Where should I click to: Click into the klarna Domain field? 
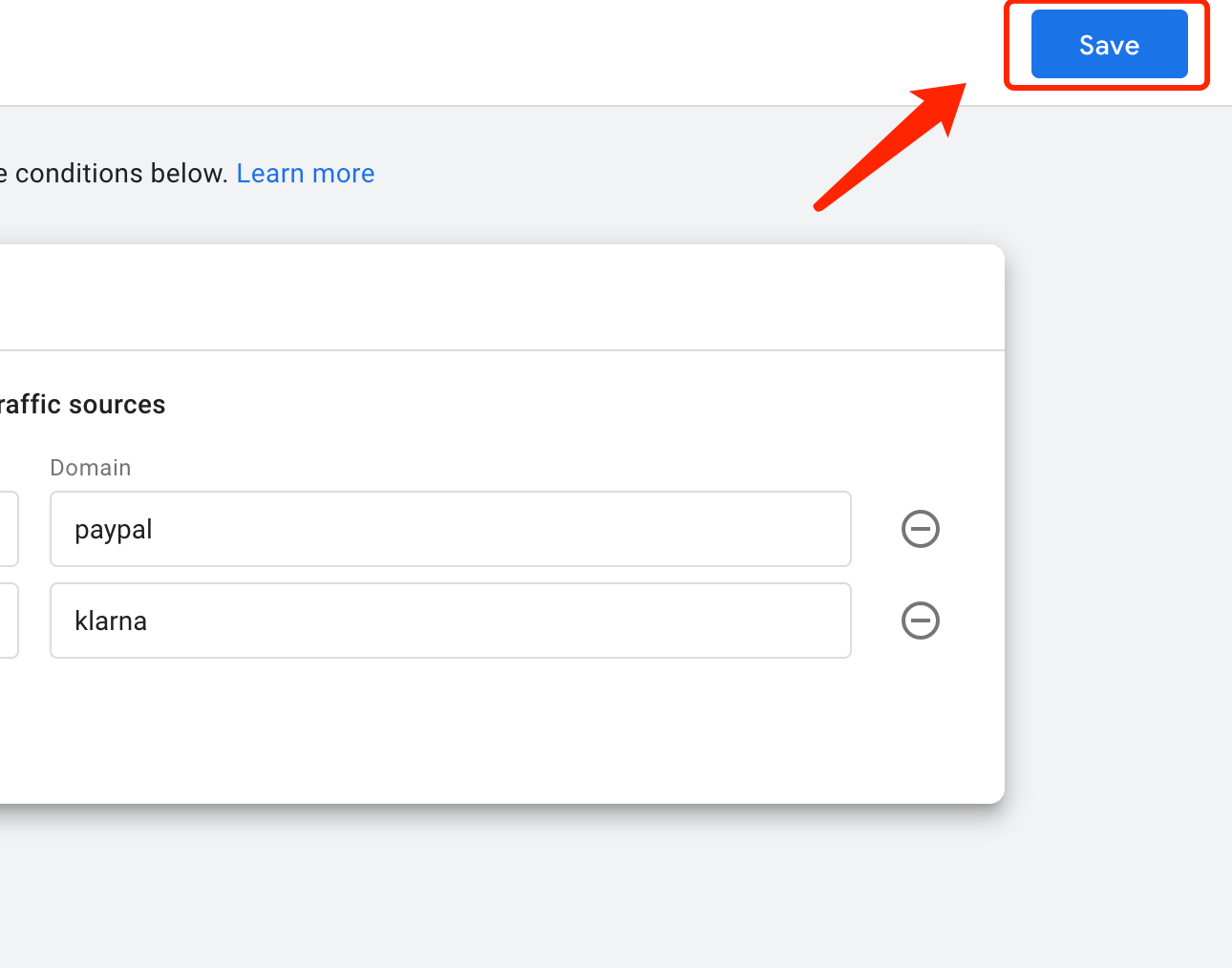click(x=450, y=621)
